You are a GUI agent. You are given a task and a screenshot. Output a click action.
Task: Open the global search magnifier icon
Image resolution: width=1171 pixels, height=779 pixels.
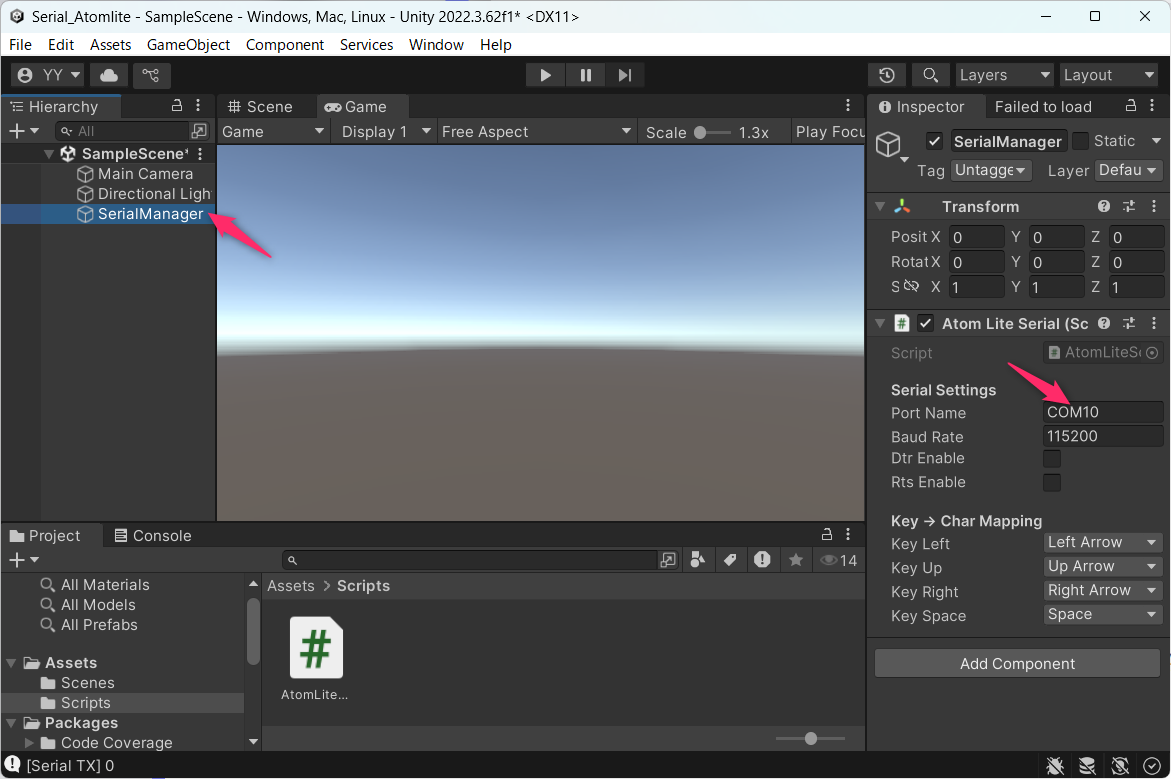pyautogui.click(x=930, y=75)
